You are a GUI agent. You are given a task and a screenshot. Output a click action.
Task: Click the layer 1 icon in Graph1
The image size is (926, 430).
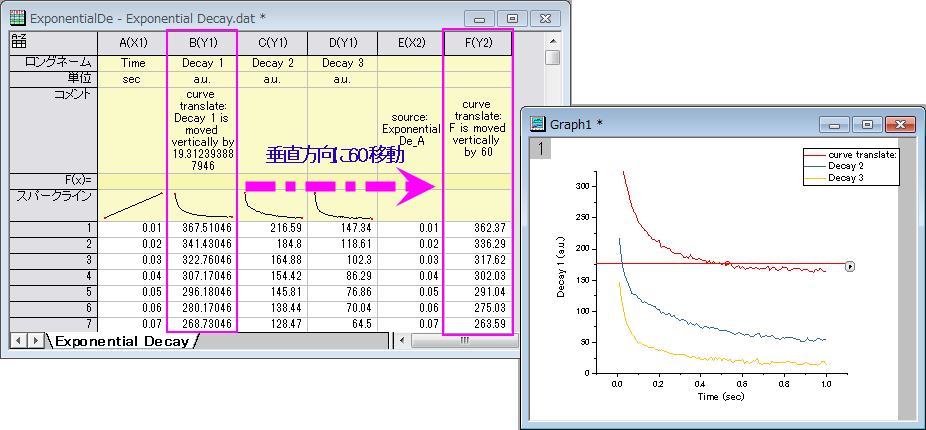[x=540, y=149]
